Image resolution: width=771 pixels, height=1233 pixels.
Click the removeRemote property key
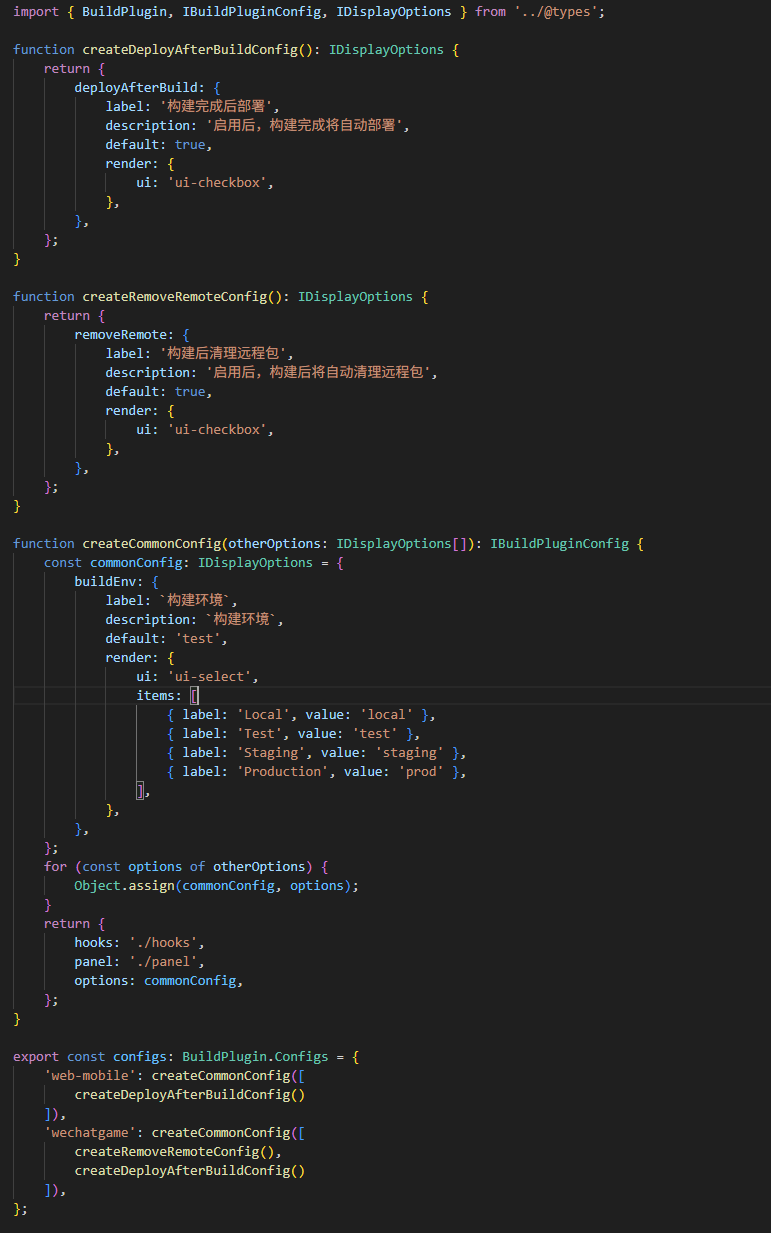121,335
